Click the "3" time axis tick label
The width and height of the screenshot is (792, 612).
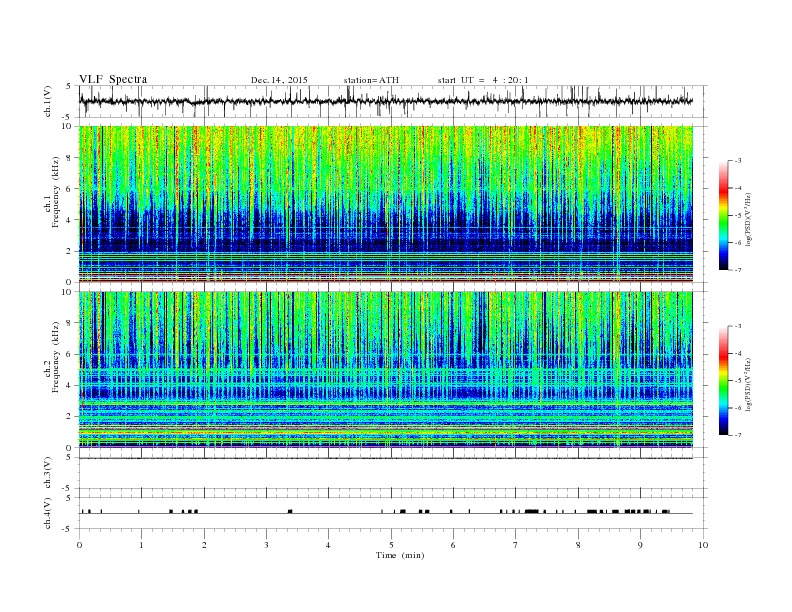click(x=266, y=545)
